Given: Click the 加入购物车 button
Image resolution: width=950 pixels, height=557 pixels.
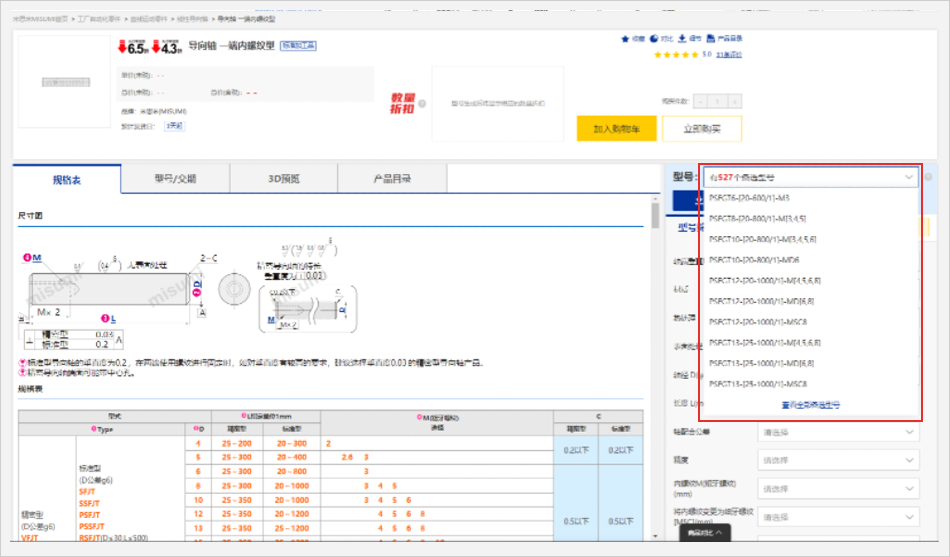Looking at the screenshot, I should [x=617, y=129].
